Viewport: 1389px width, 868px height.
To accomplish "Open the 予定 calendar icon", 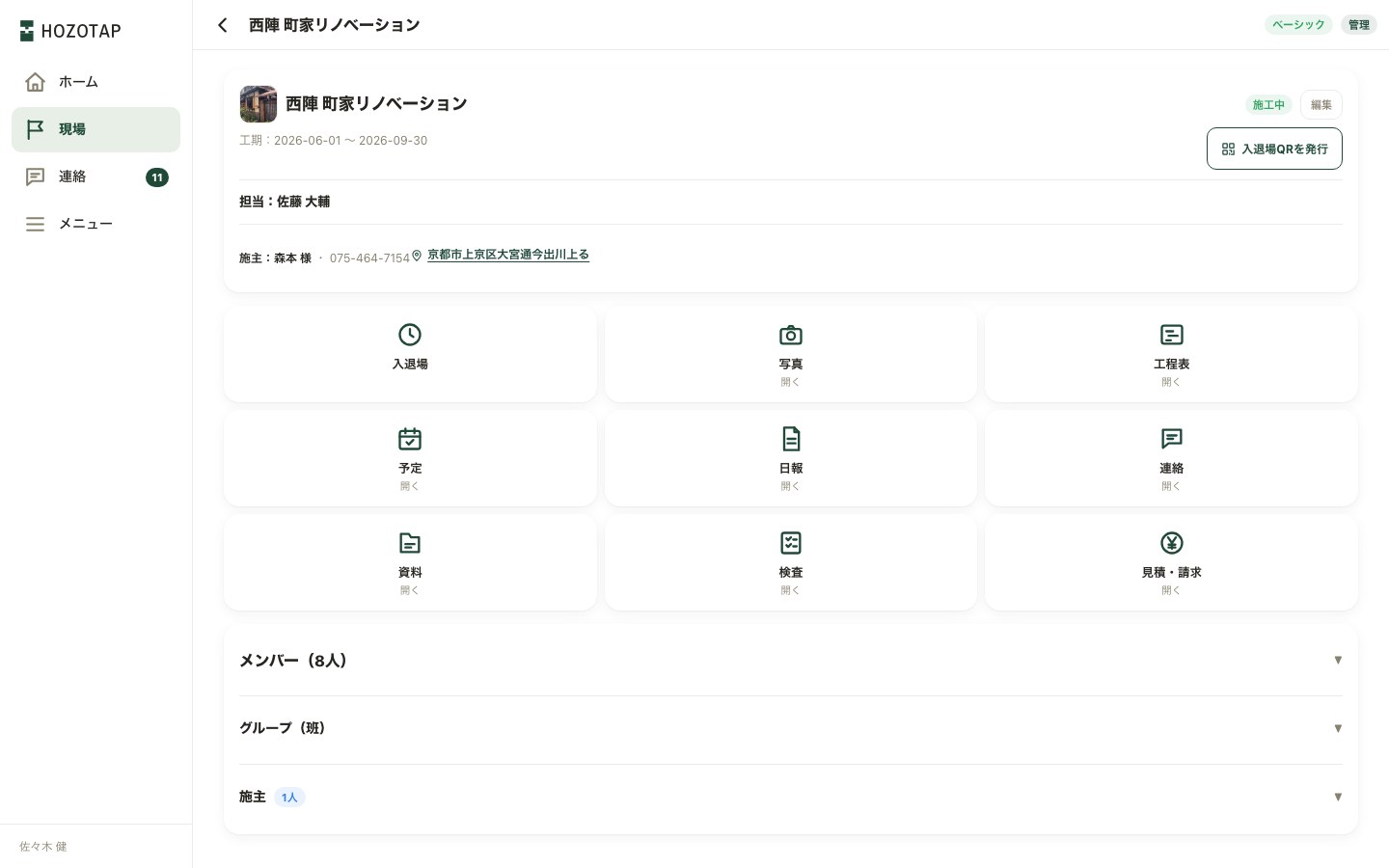I will click(410, 439).
